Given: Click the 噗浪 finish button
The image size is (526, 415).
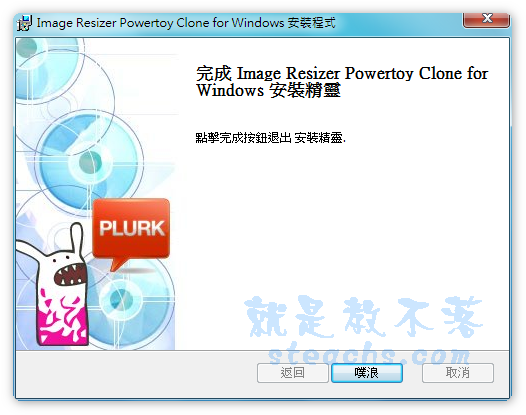Looking at the screenshot, I should [x=367, y=373].
